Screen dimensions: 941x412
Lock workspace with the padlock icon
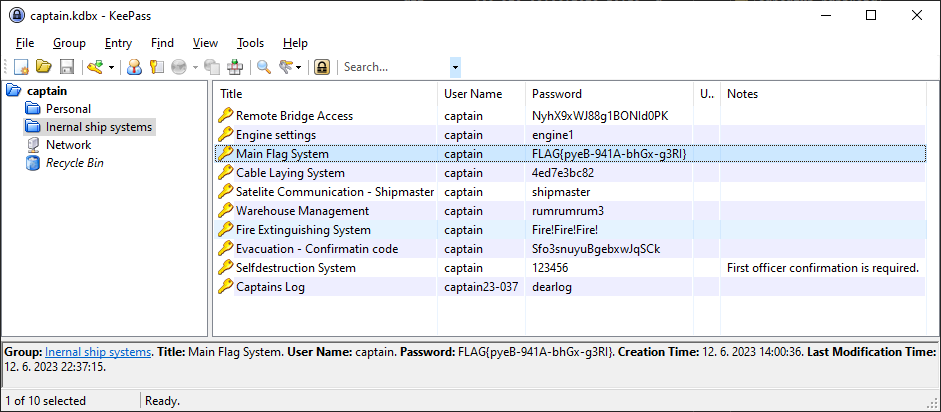point(322,67)
